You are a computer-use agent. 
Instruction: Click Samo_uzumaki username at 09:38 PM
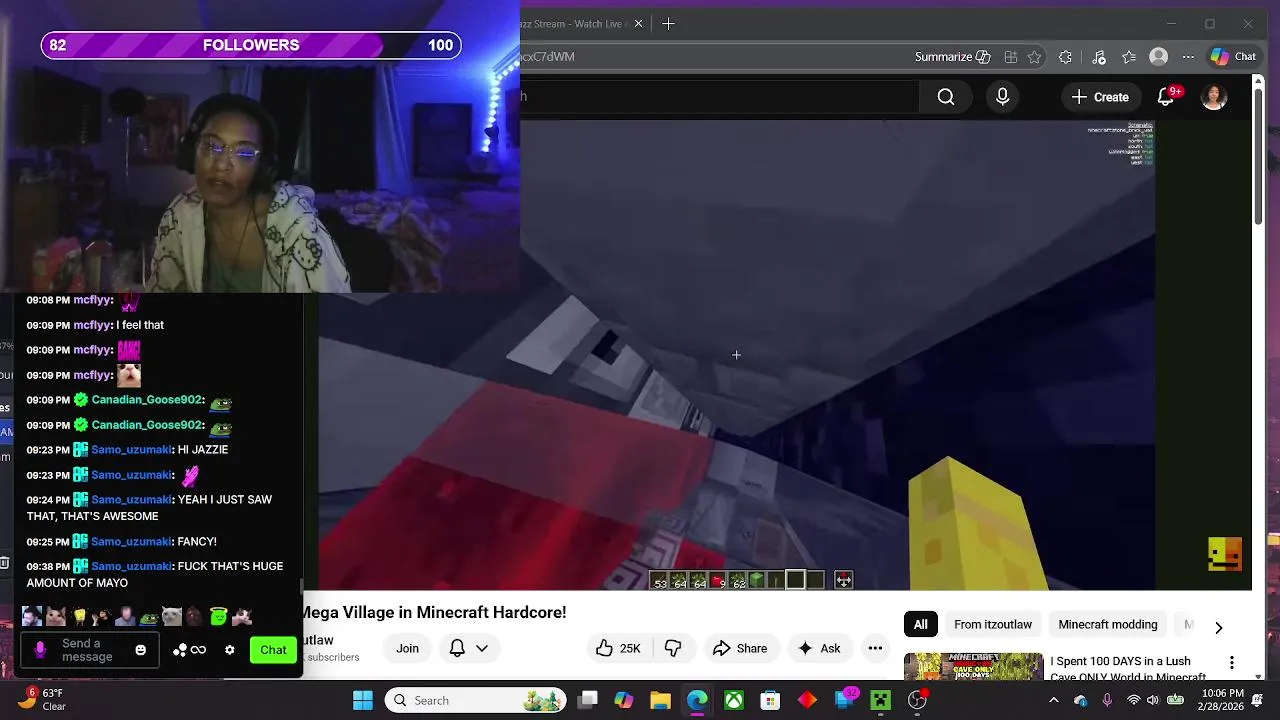[131, 566]
